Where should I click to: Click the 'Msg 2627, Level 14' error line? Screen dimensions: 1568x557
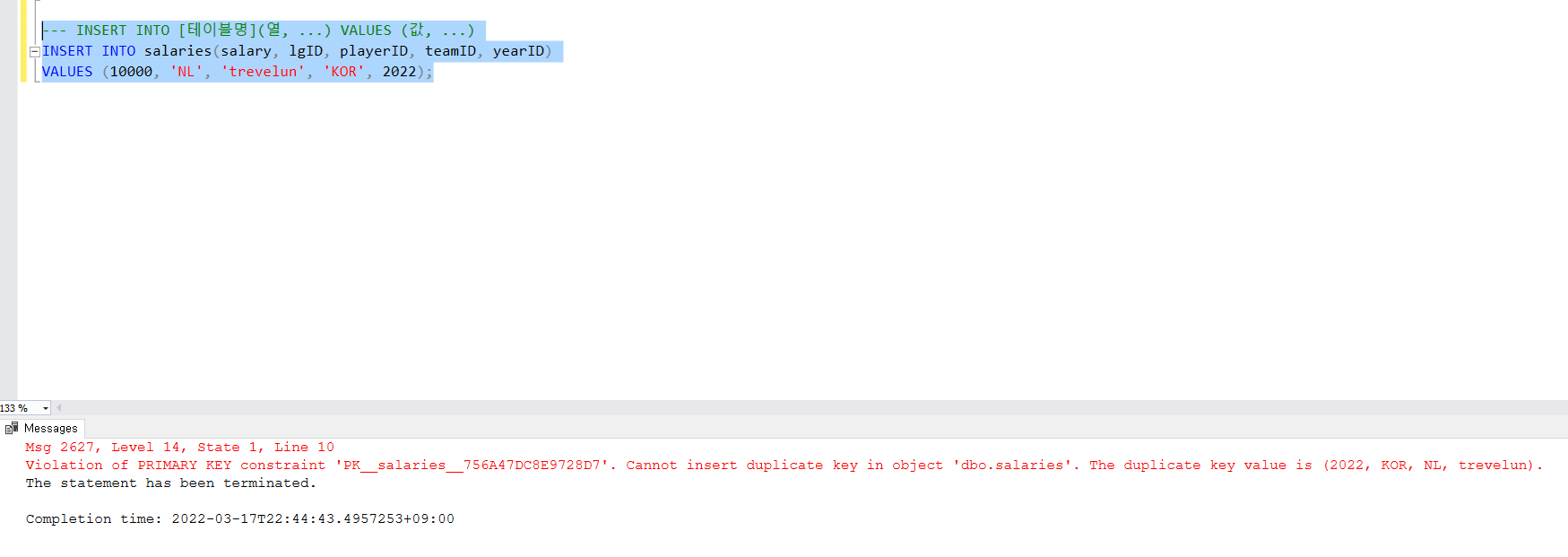[x=179, y=447]
